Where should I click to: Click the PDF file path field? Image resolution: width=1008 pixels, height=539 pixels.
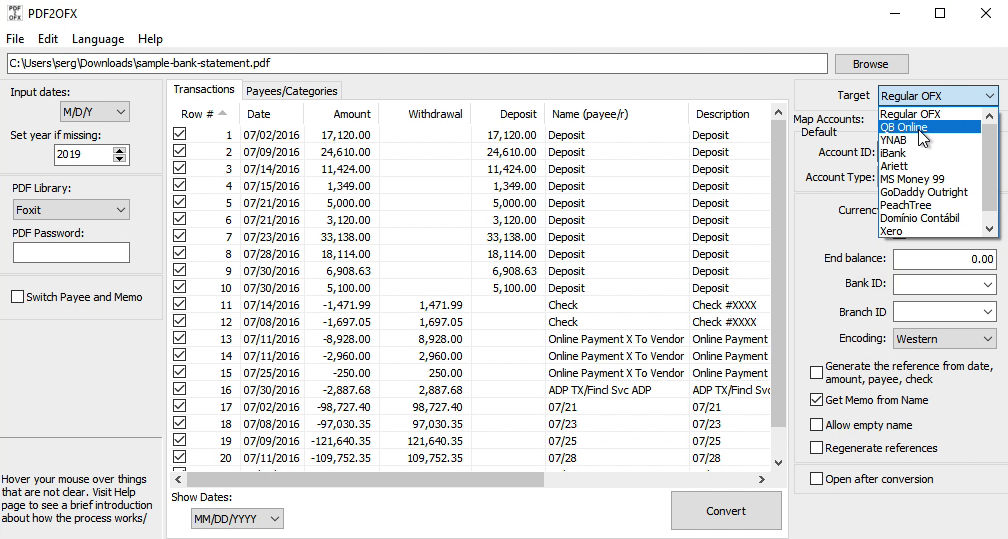click(417, 63)
